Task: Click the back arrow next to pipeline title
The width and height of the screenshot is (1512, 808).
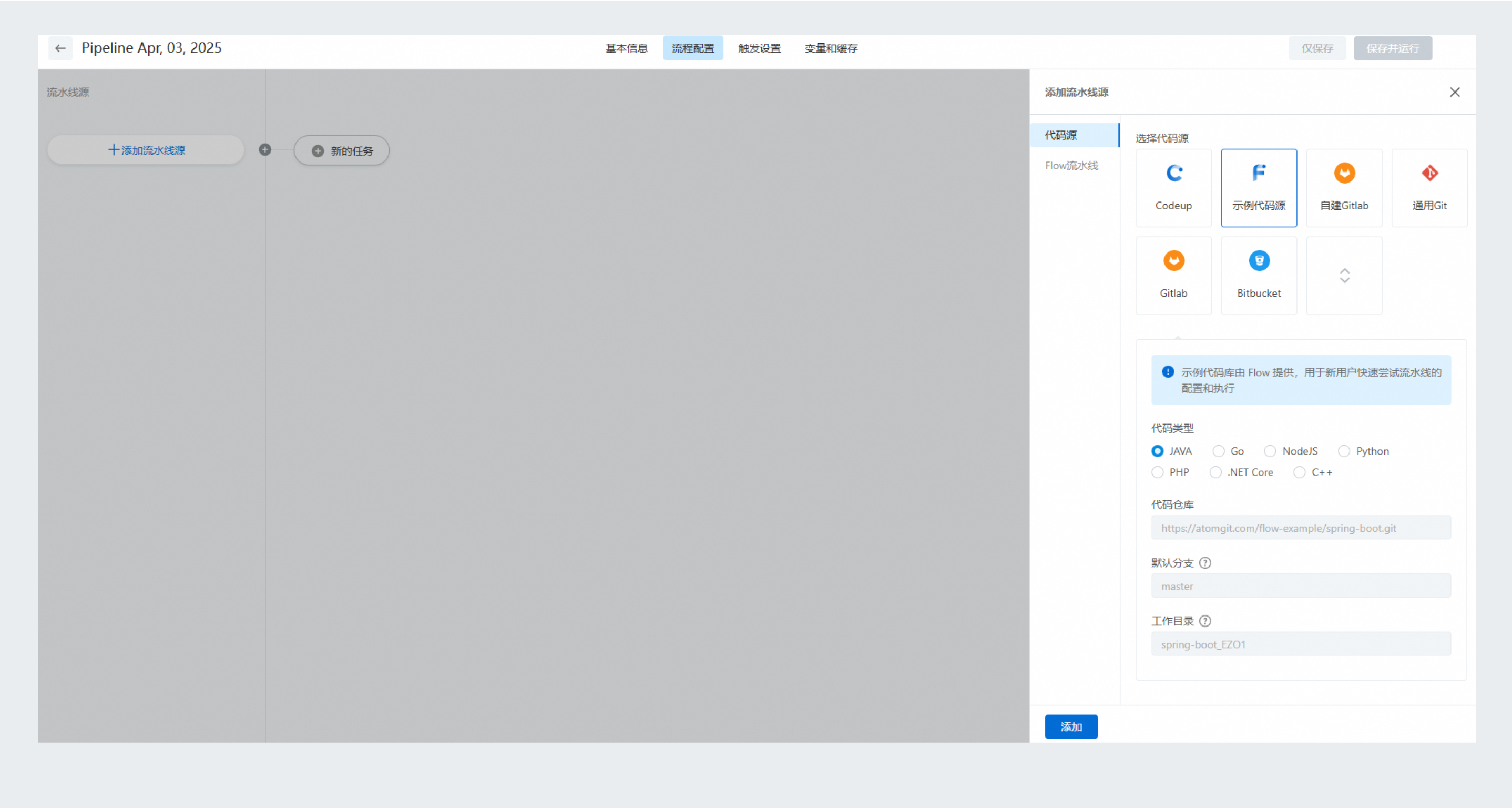Action: pyautogui.click(x=60, y=48)
